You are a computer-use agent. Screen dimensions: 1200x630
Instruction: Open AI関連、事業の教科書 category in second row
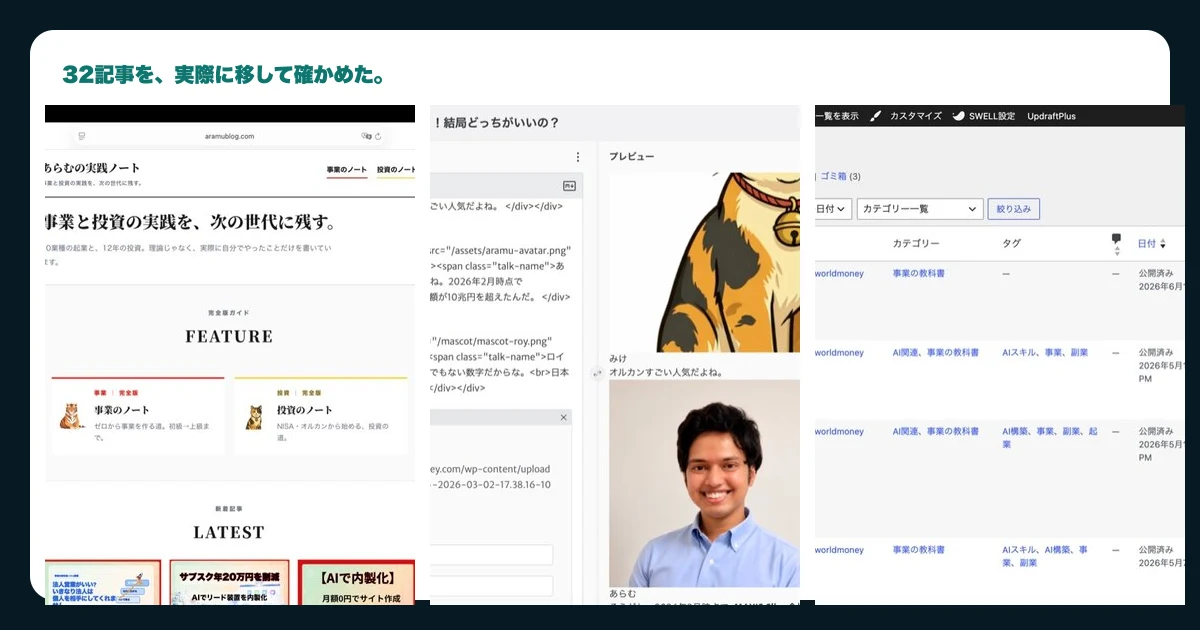coord(935,352)
